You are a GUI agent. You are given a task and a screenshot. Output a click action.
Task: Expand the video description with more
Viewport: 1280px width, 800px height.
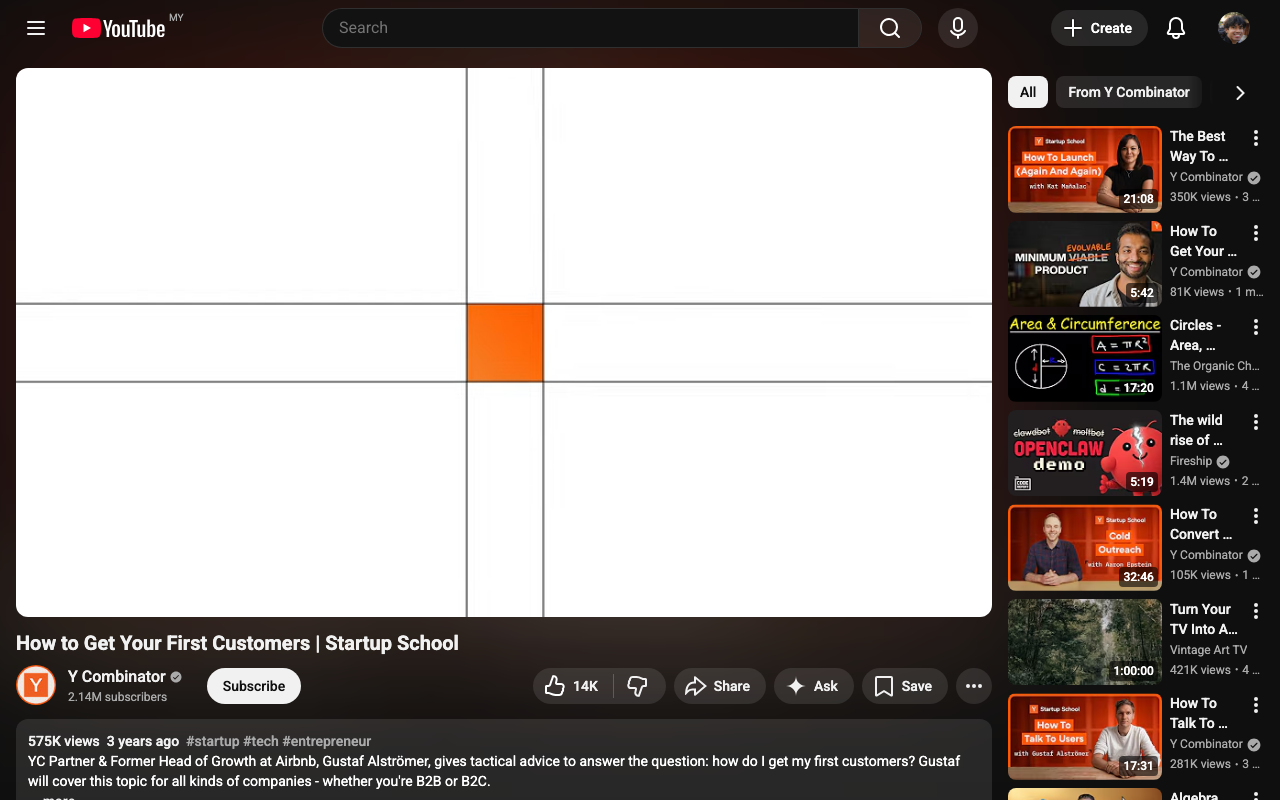pyautogui.click(x=57, y=796)
